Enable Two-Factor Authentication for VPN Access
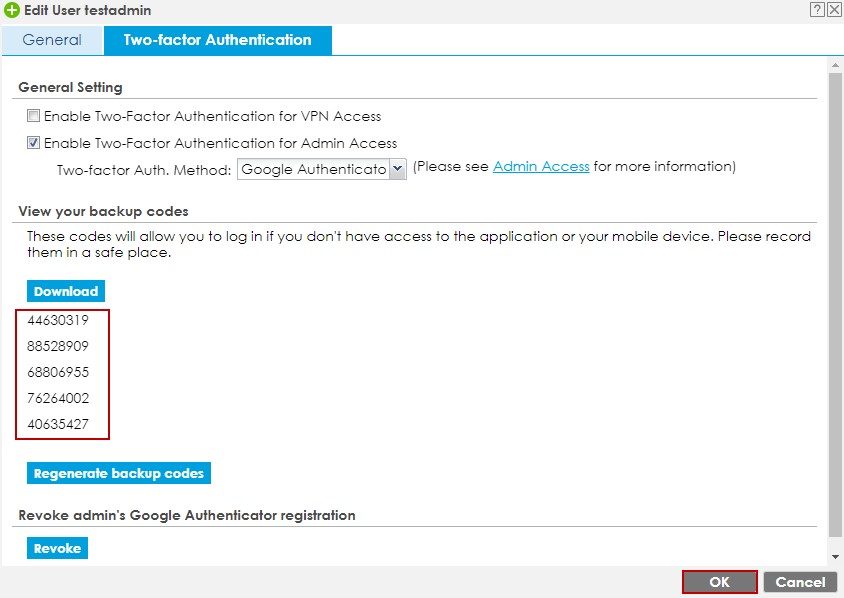The width and height of the screenshot is (844, 598). coord(34,116)
